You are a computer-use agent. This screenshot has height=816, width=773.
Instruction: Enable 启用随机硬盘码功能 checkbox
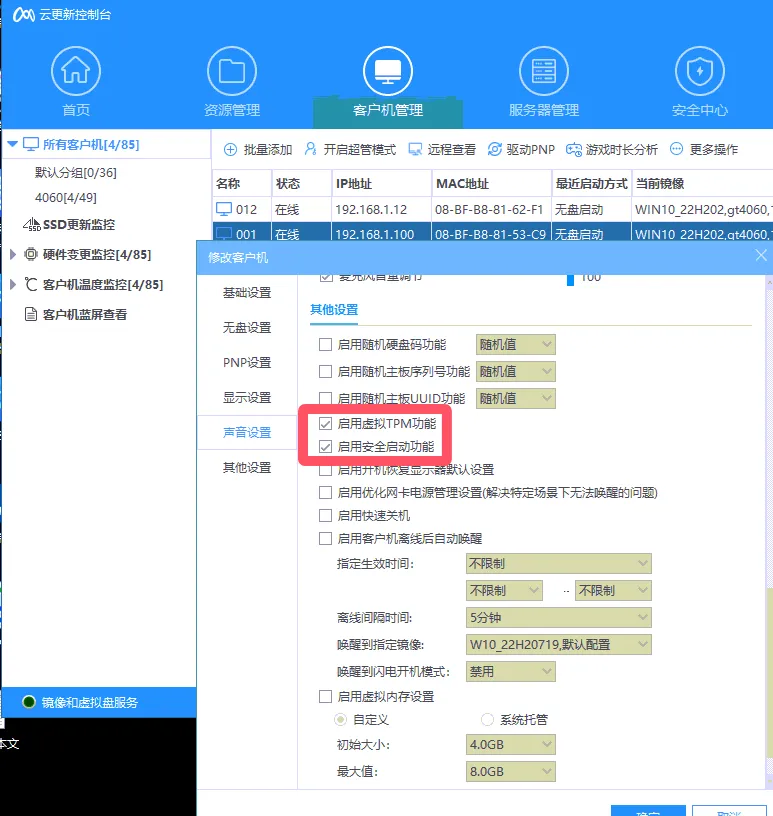[x=325, y=345]
